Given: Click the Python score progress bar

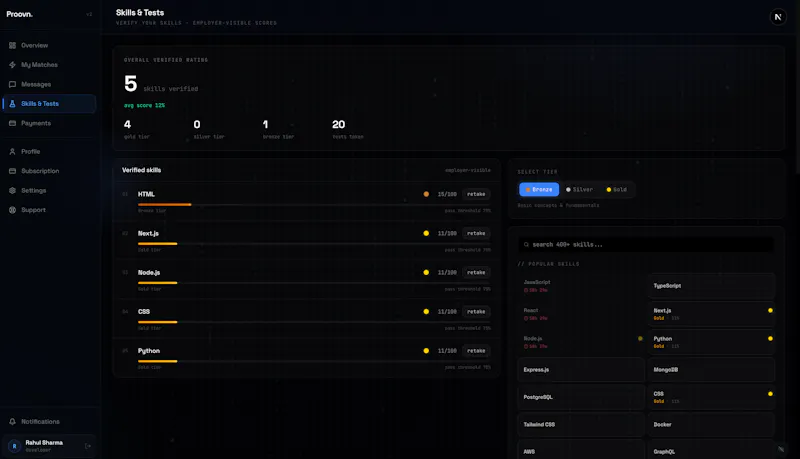Looking at the screenshot, I should [314, 361].
